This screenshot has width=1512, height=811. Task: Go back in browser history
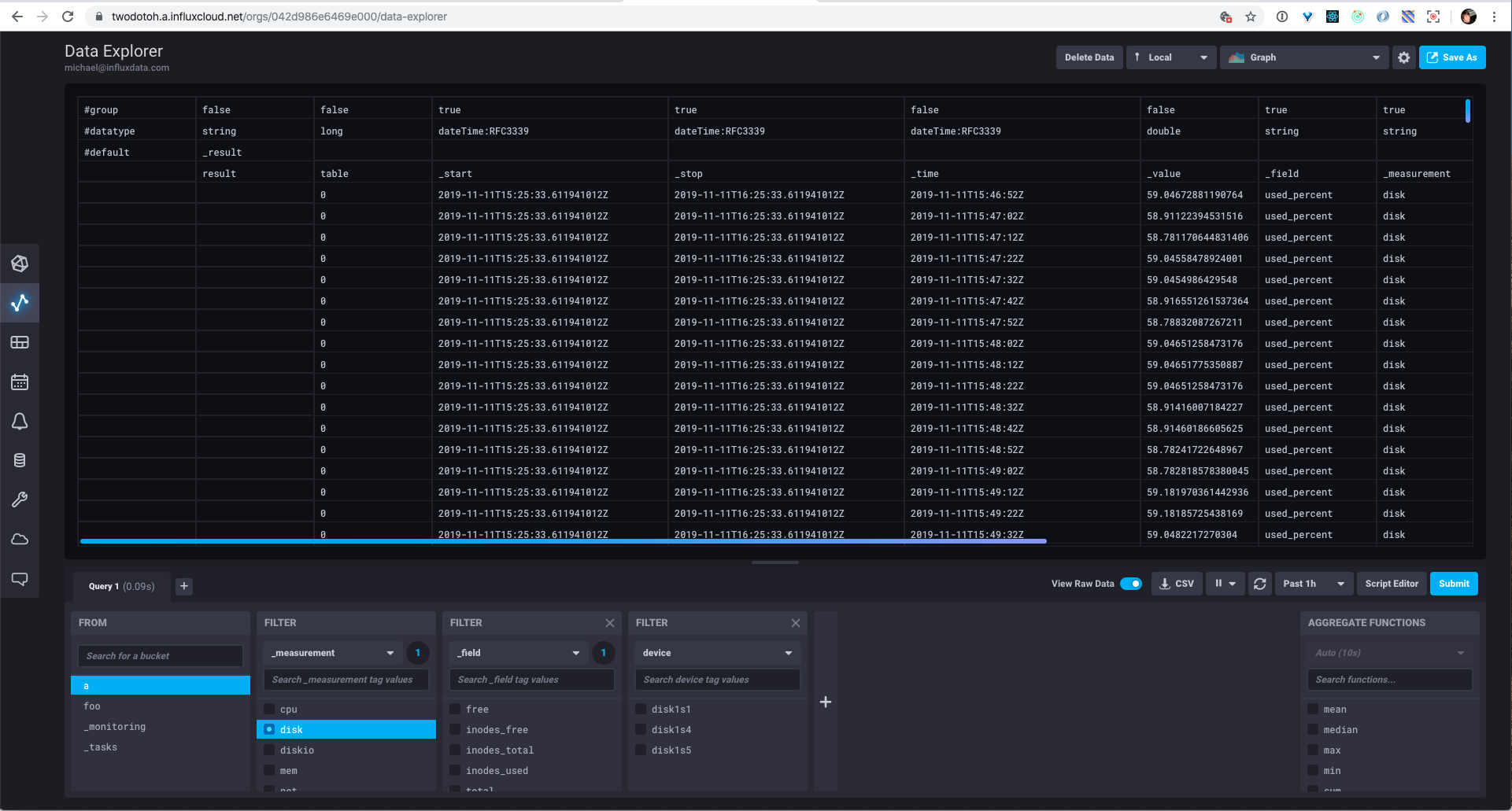17,17
